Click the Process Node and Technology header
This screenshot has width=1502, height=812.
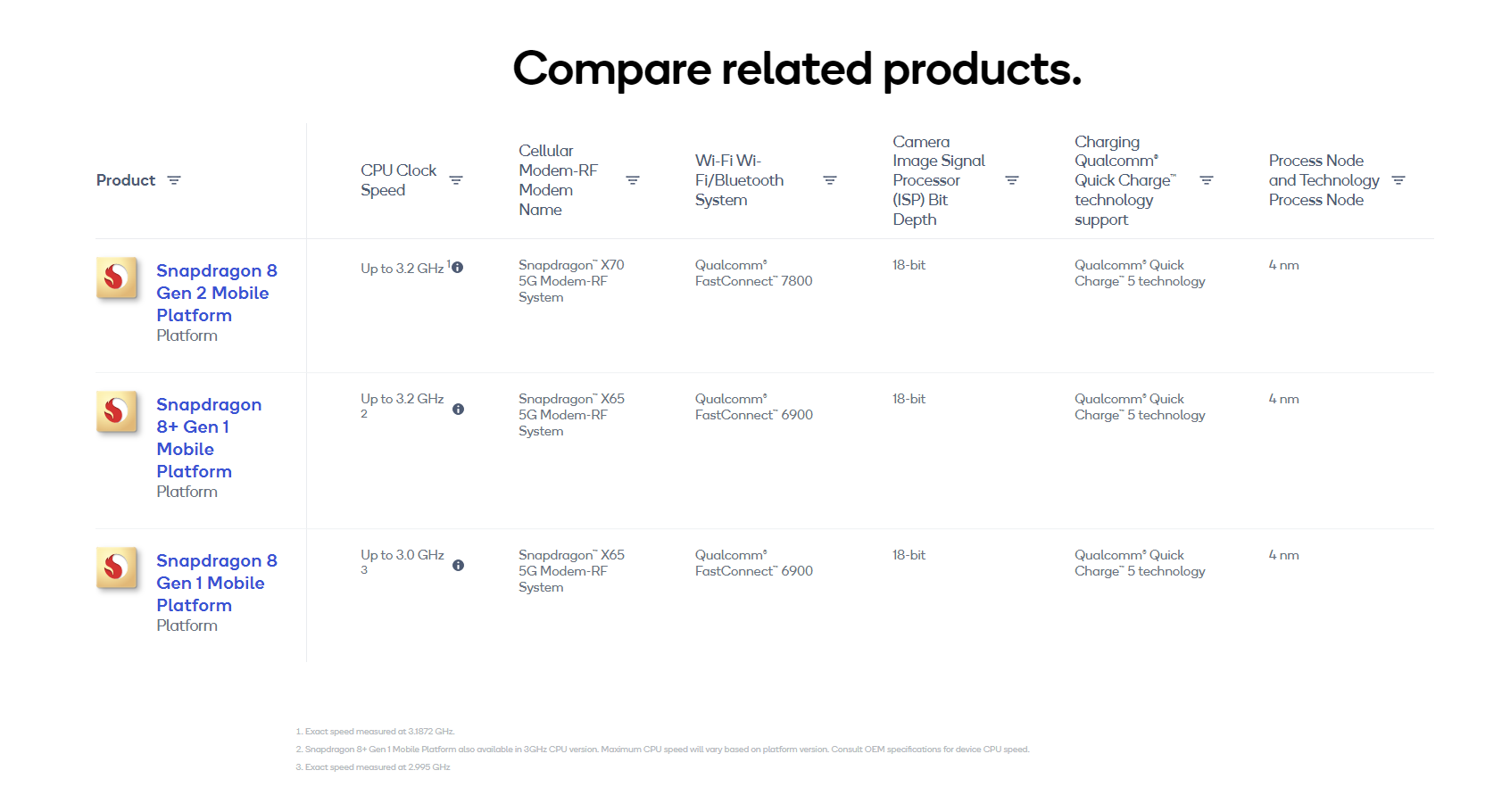(1324, 180)
